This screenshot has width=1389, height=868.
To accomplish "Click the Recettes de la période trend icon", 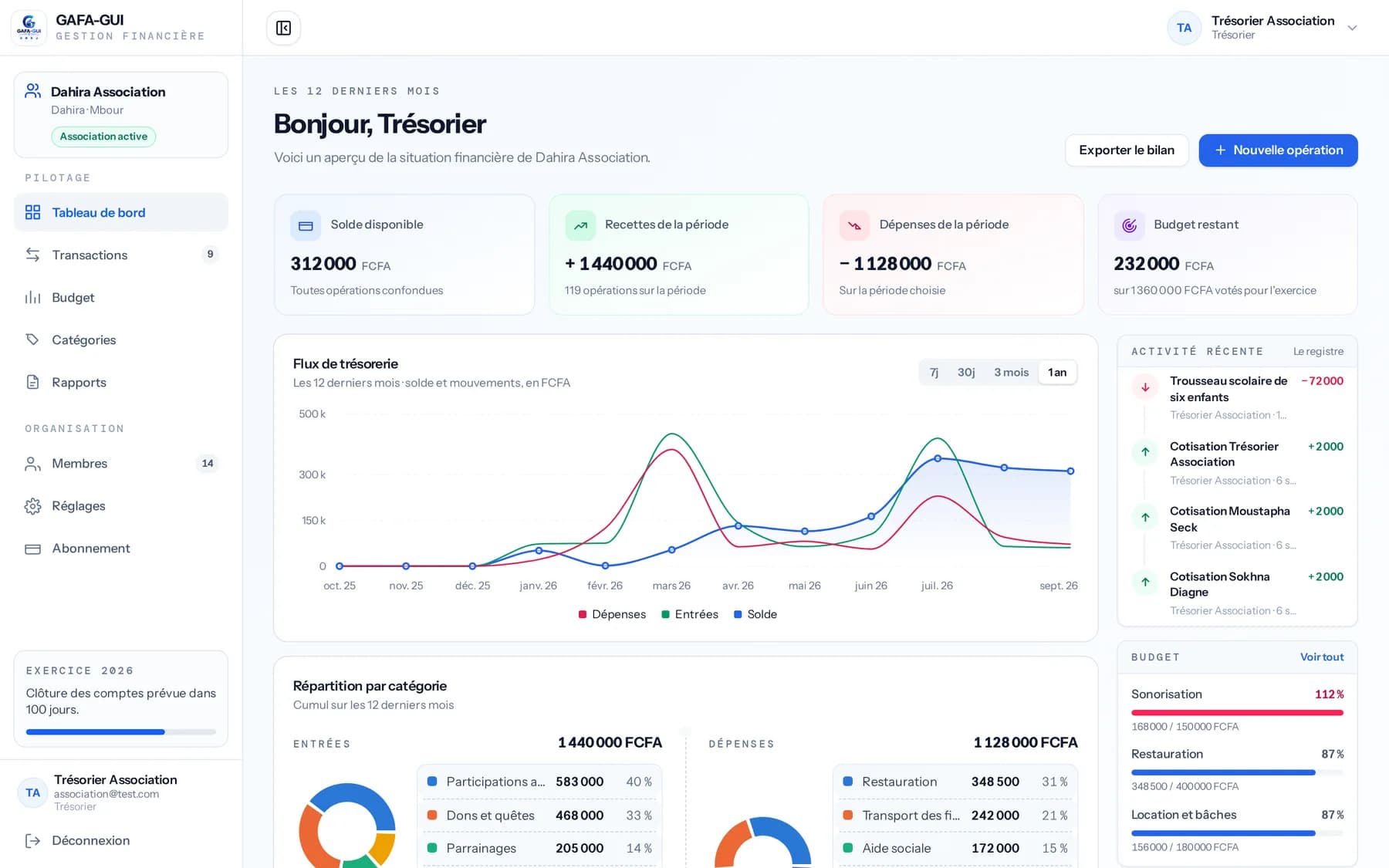I will 580,225.
